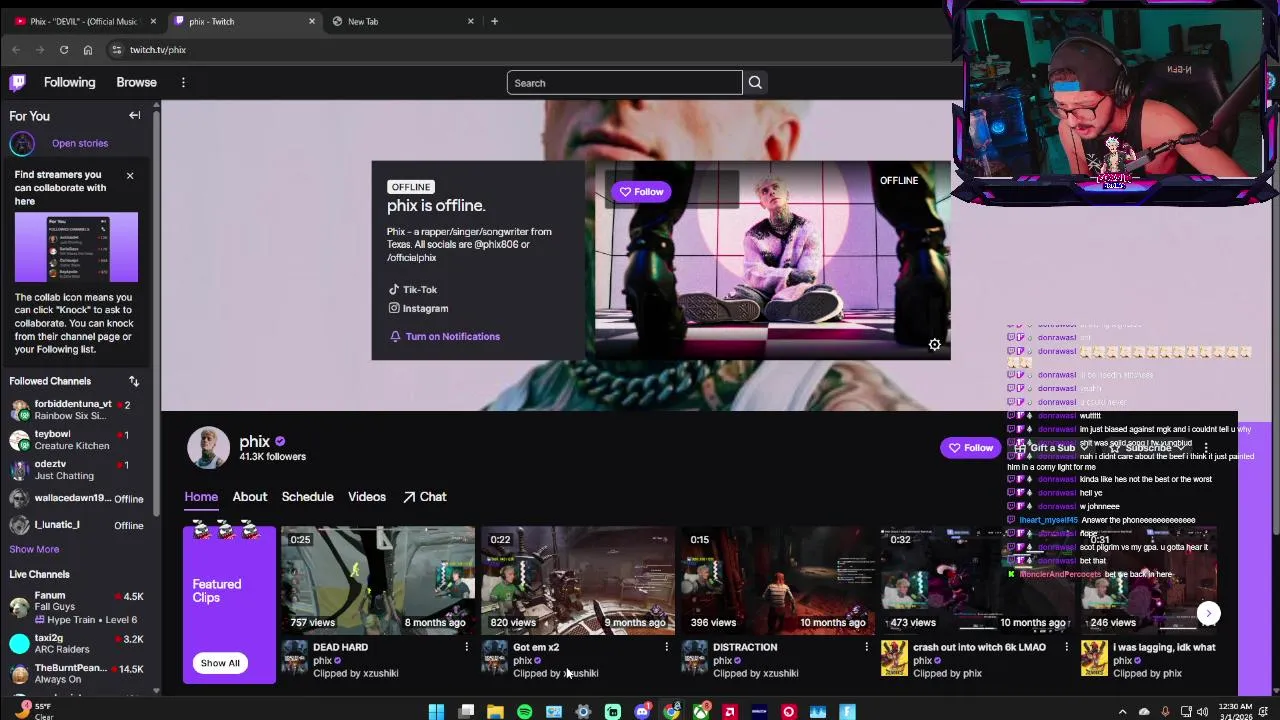Viewport: 1280px width, 720px height.
Task: Click the Browse nav link
Action: 136,83
